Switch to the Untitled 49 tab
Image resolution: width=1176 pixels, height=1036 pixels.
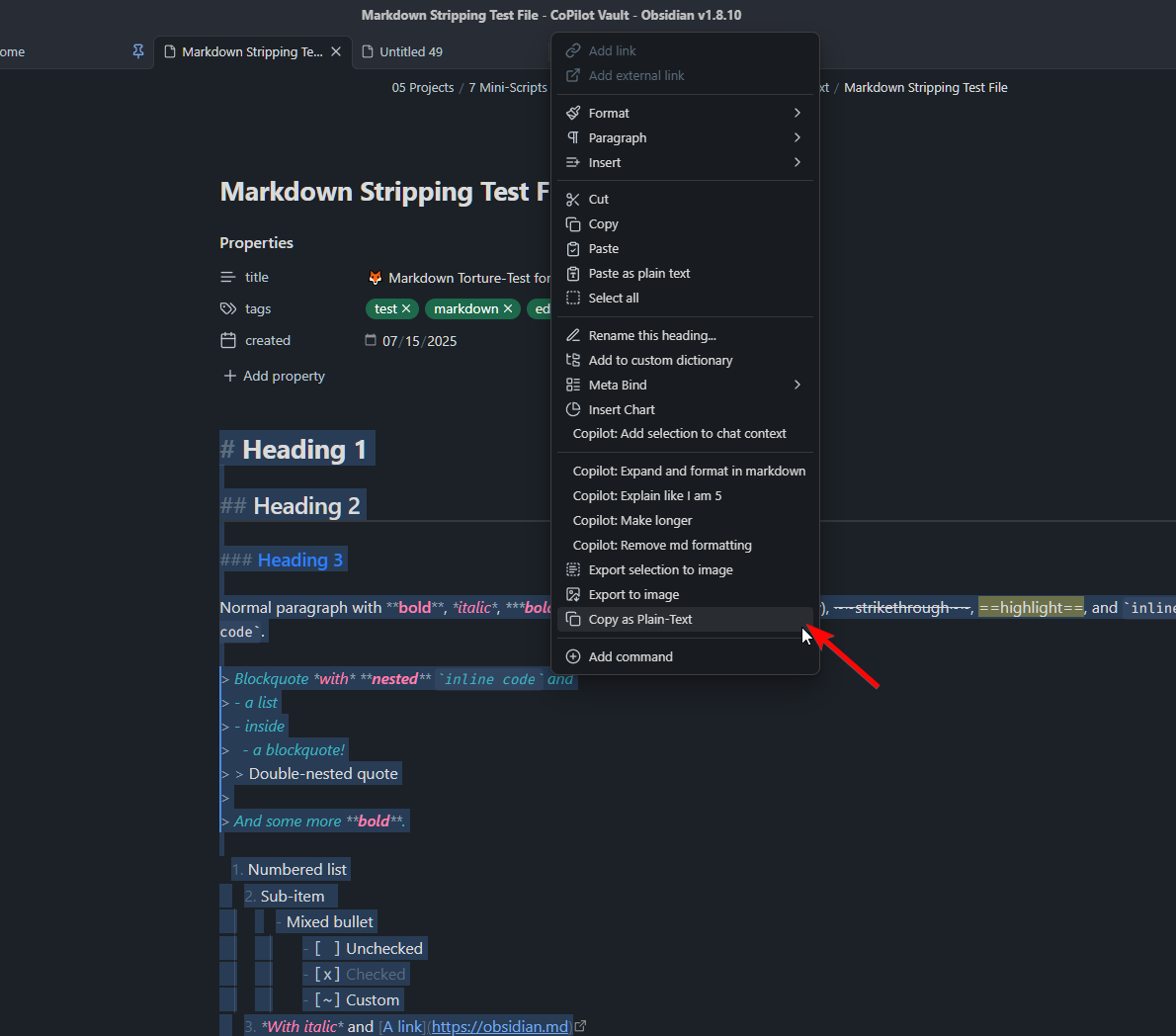click(411, 51)
